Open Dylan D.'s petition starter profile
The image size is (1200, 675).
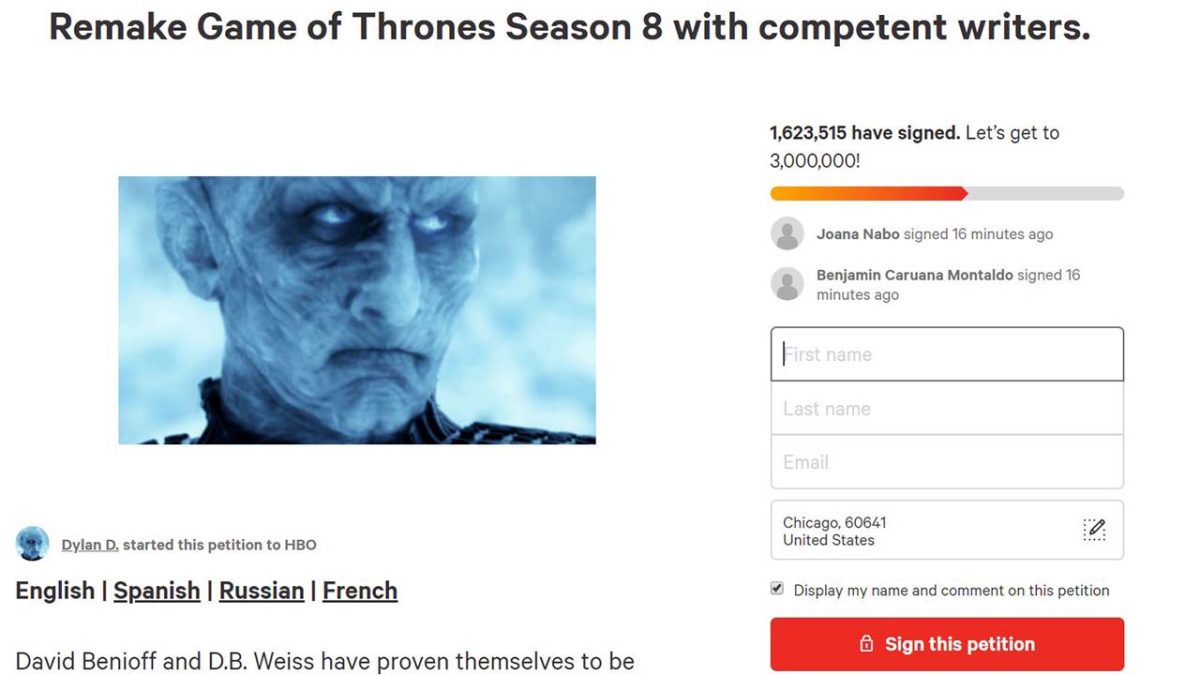[x=89, y=545]
